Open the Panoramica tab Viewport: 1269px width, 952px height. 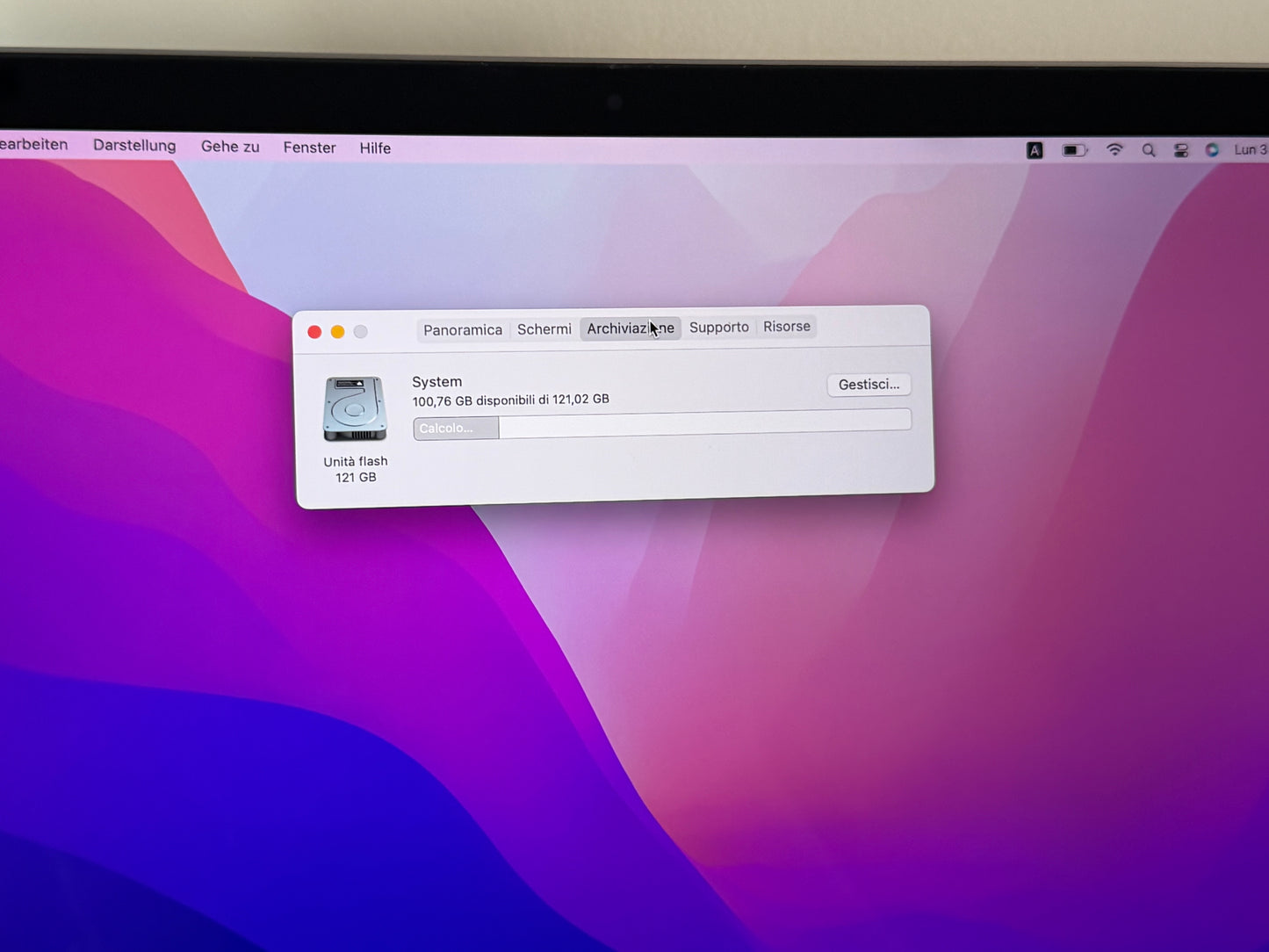(463, 330)
